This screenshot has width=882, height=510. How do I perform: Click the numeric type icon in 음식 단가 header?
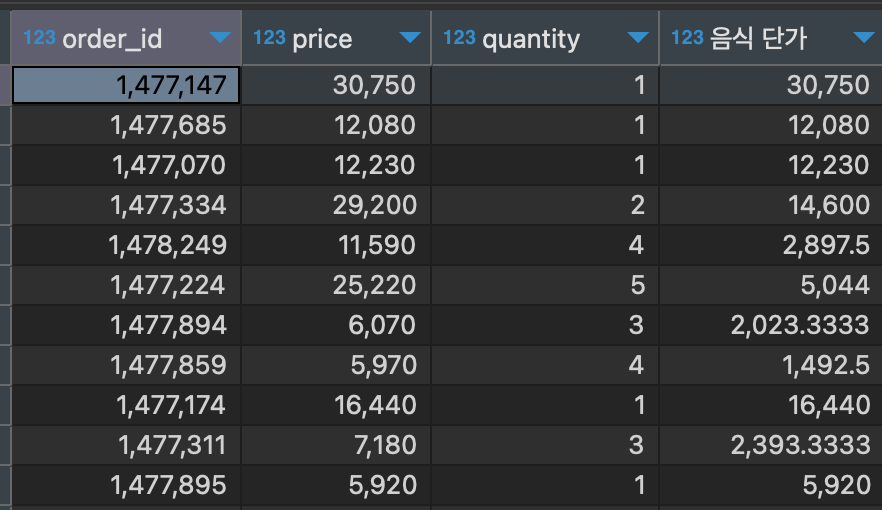[x=687, y=38]
